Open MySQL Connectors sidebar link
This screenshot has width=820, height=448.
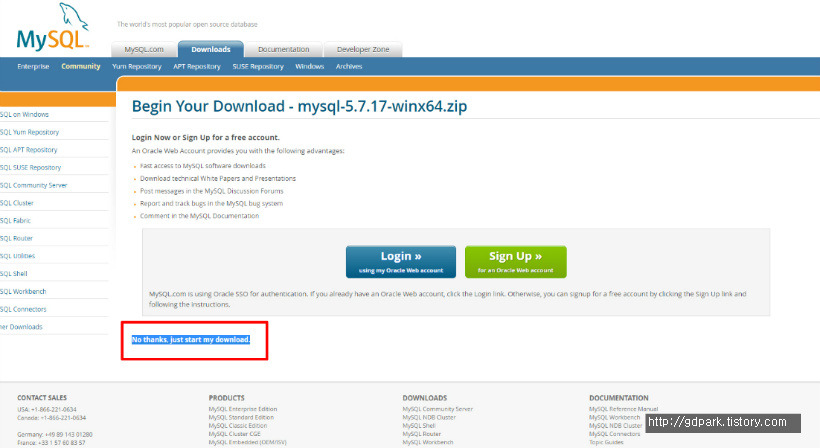(23, 309)
